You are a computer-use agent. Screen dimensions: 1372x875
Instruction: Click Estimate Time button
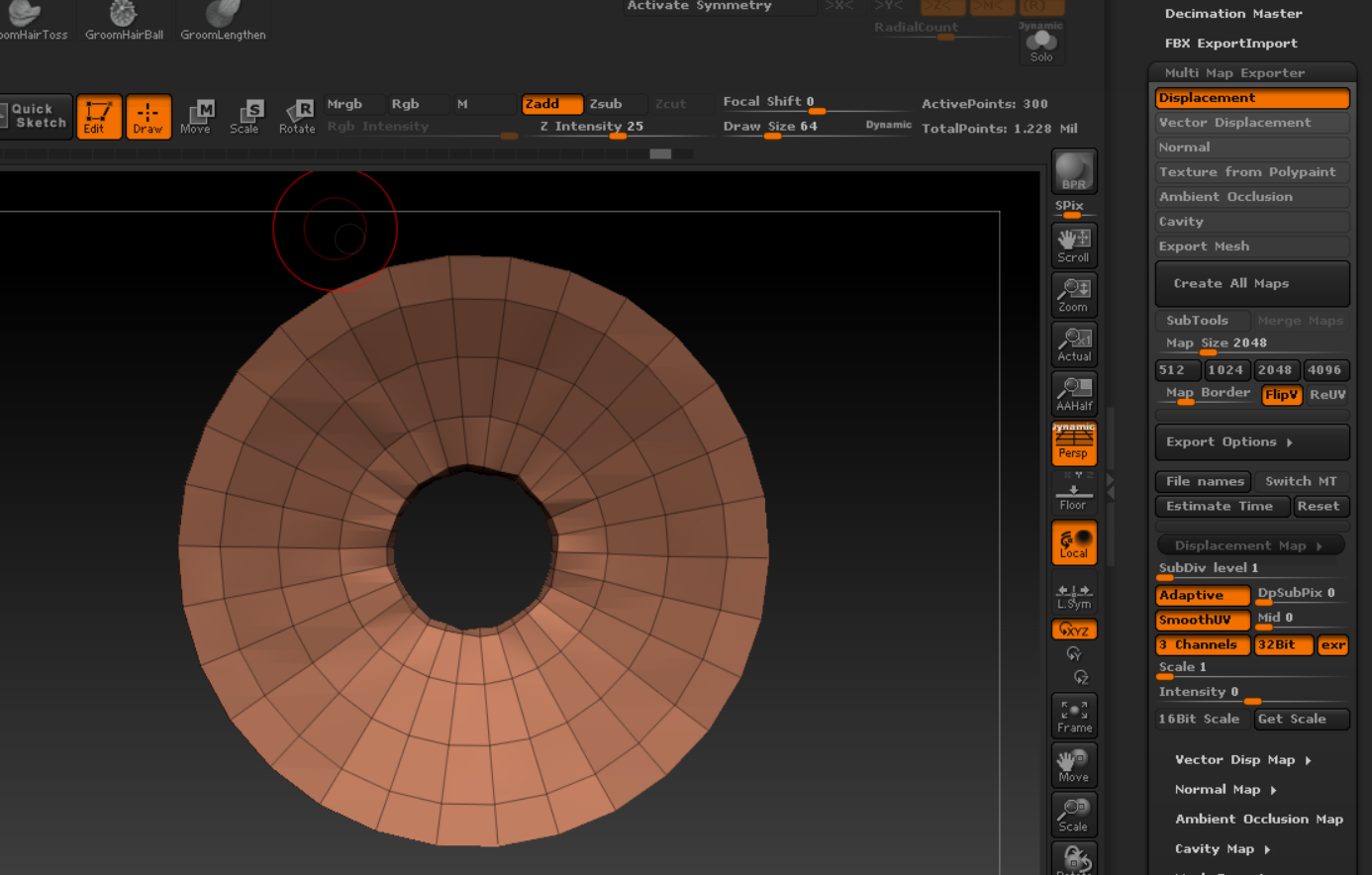coord(1223,507)
